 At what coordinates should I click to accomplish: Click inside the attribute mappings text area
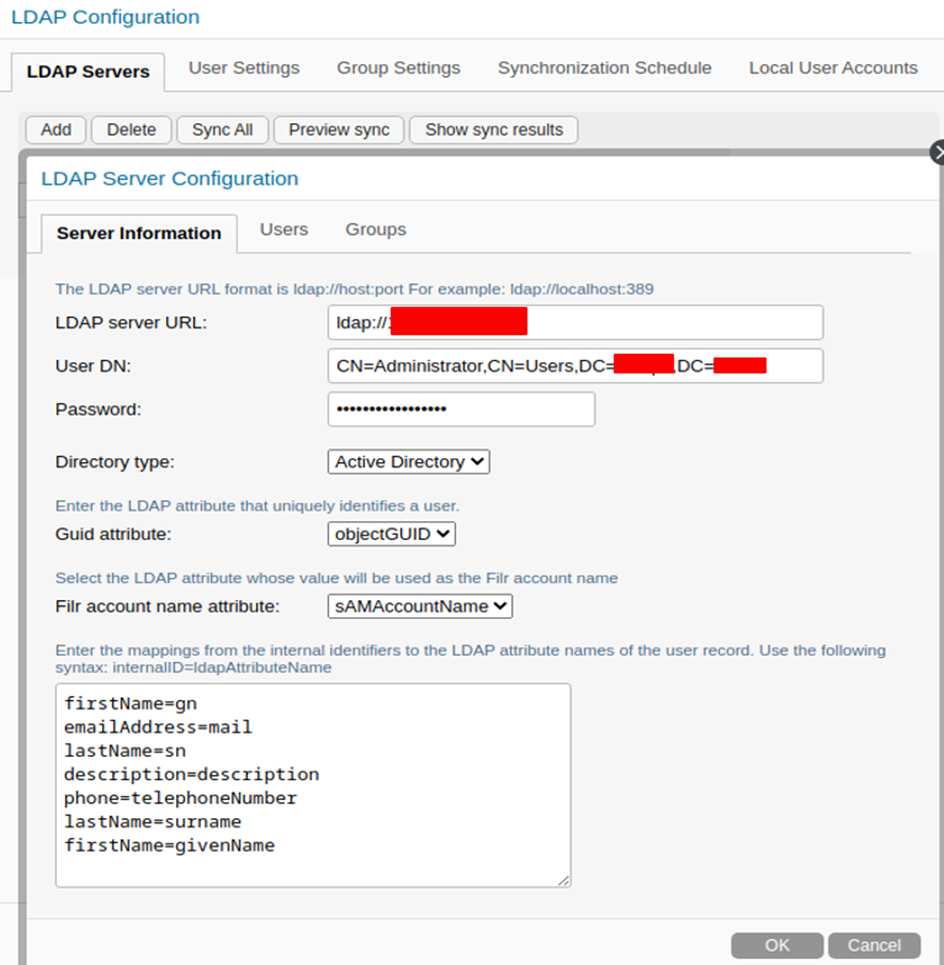click(313, 785)
